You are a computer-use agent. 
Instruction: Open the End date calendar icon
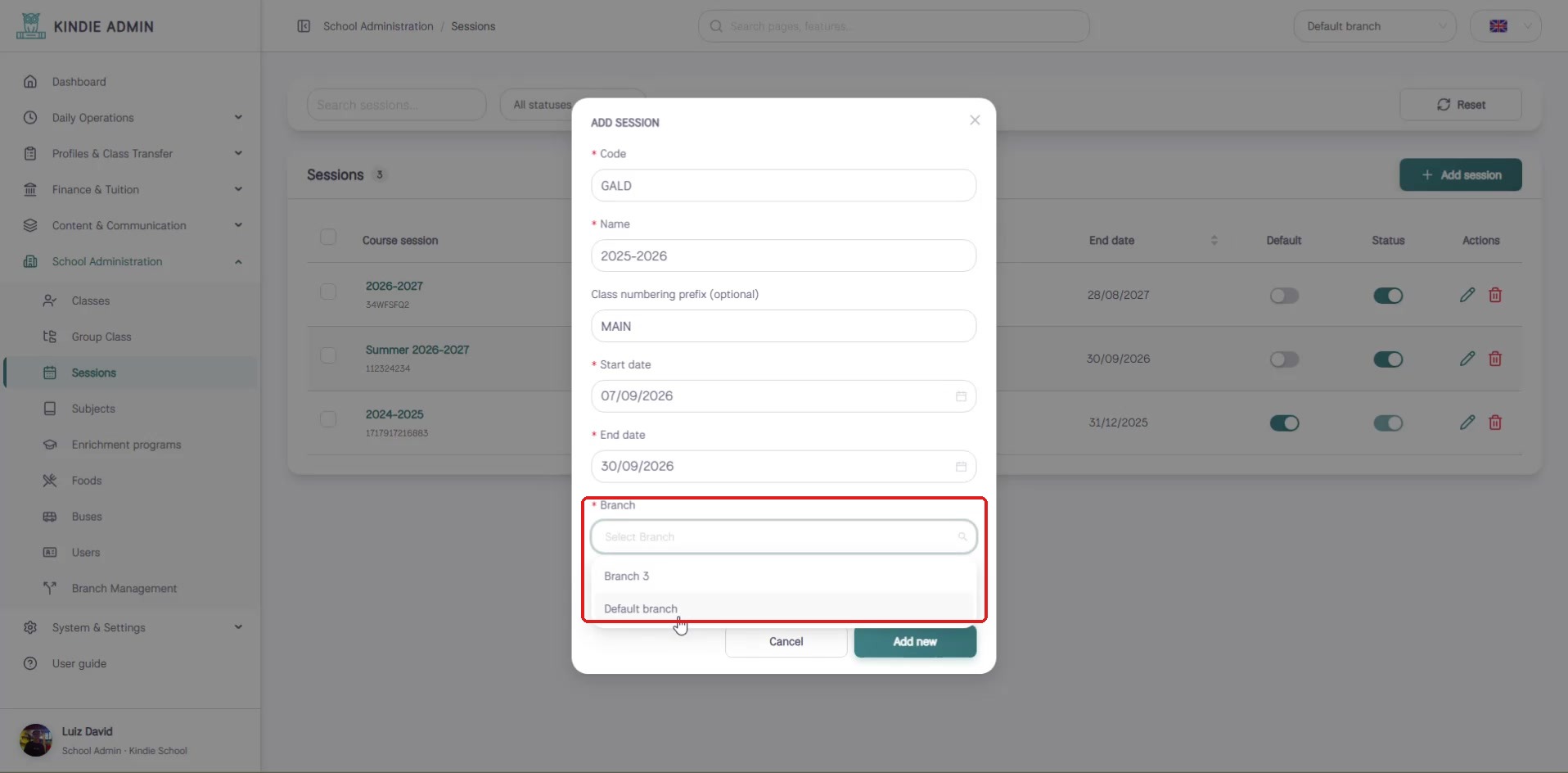961,467
